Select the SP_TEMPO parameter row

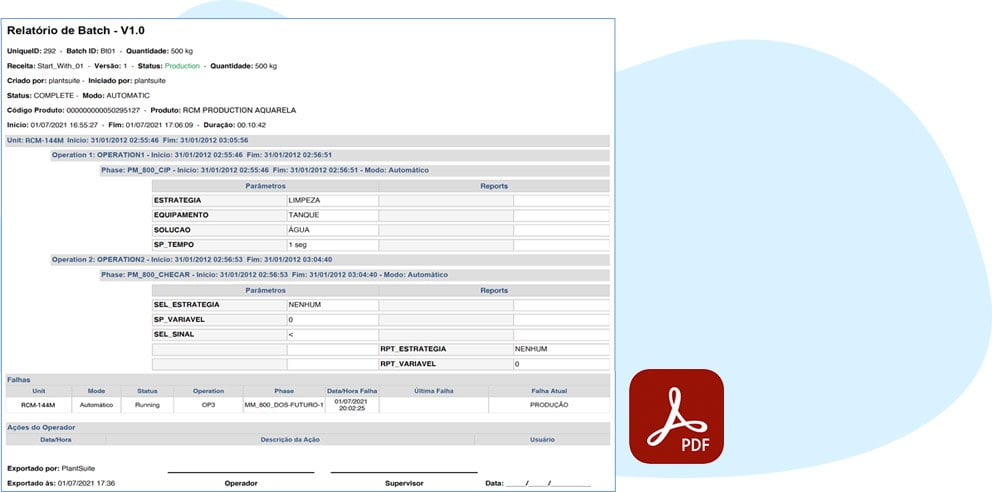(x=218, y=245)
